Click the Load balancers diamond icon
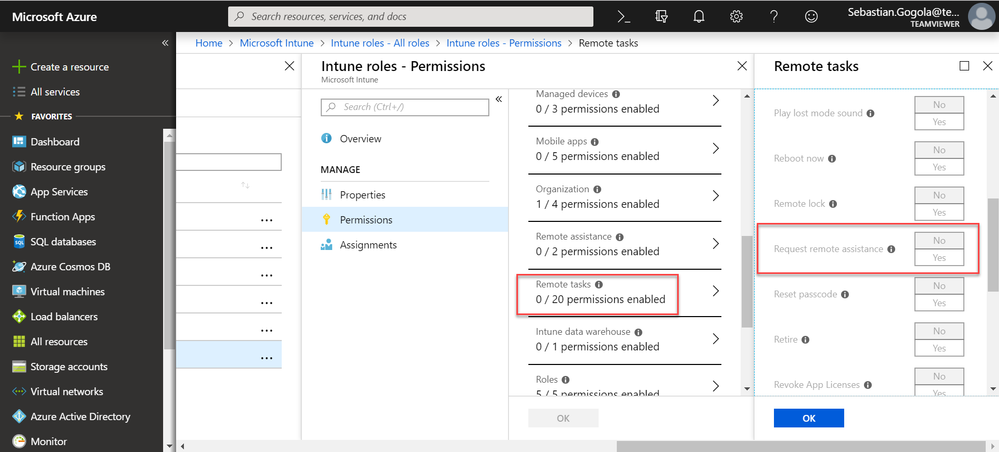This screenshot has width=999, height=452. (x=18, y=316)
